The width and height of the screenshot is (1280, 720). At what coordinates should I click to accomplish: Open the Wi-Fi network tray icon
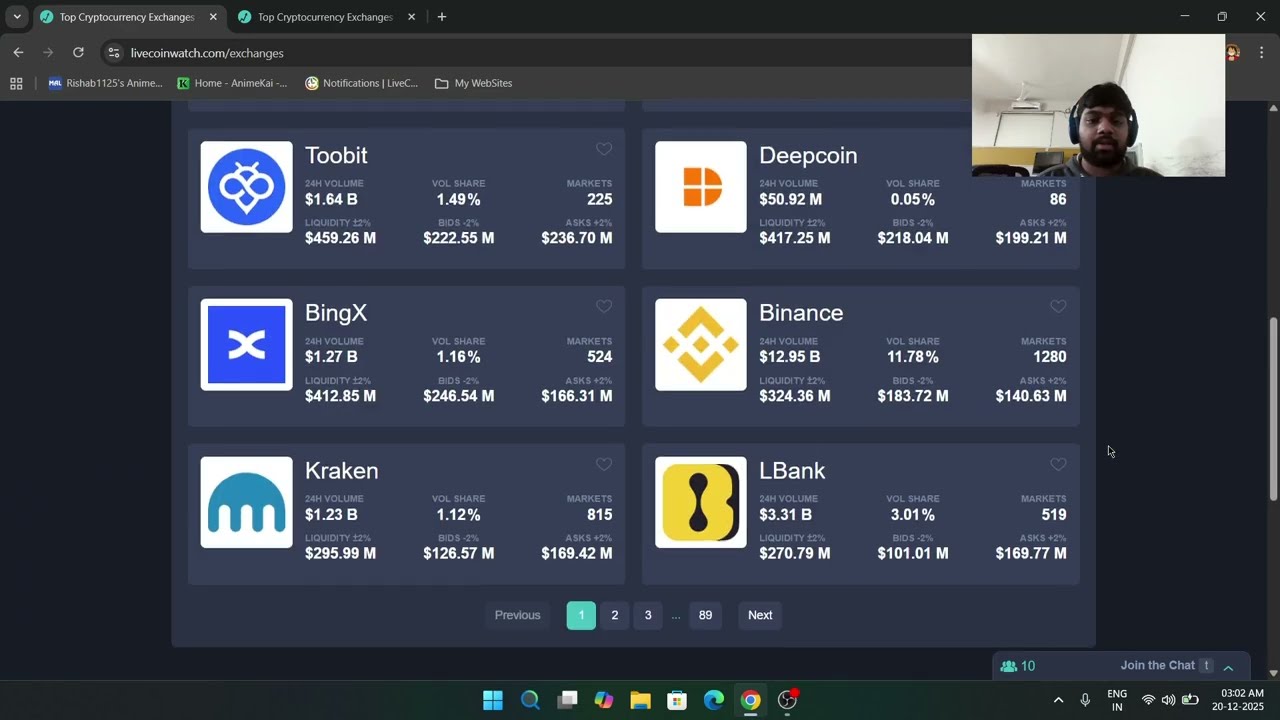(x=1148, y=700)
